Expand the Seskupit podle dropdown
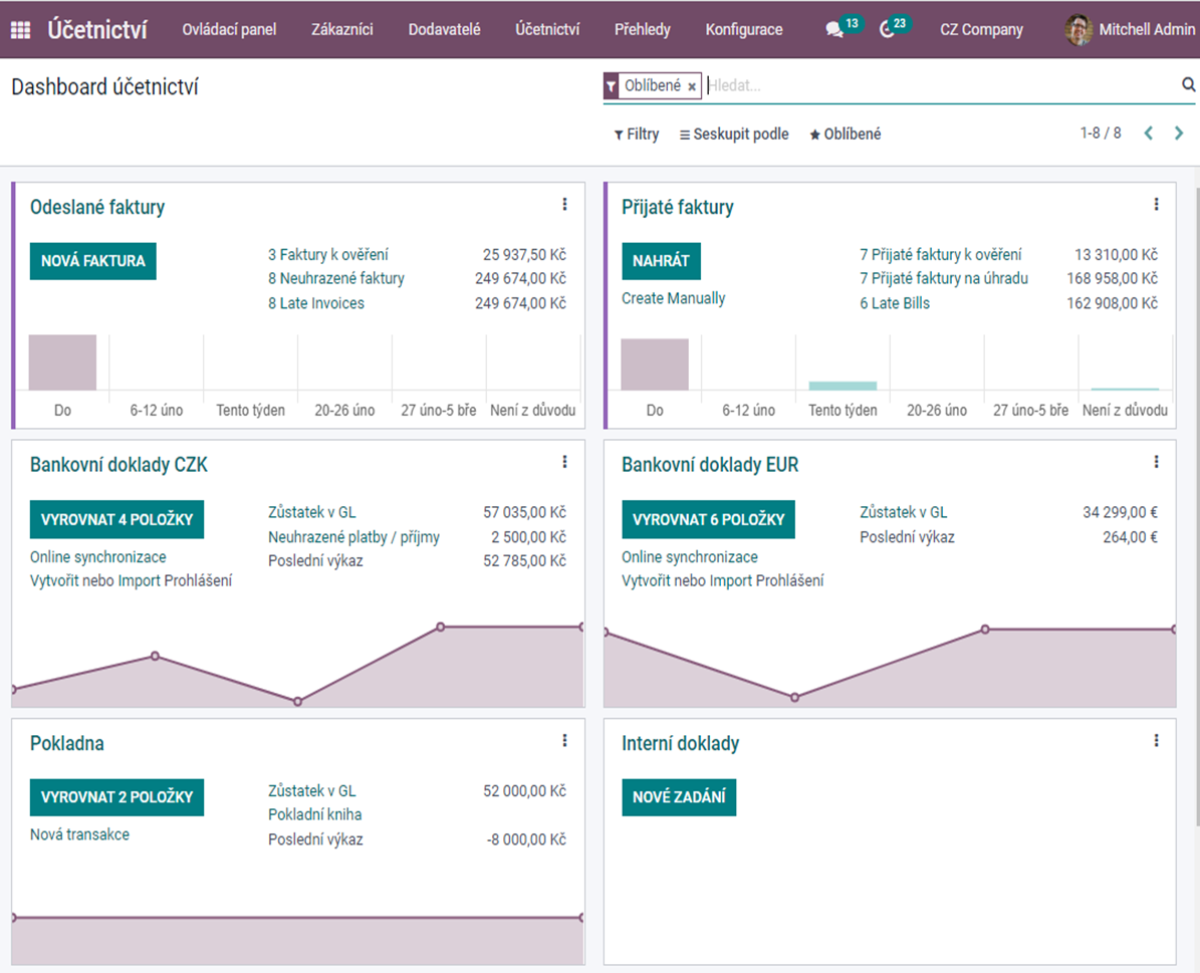1200x973 pixels. coord(734,134)
